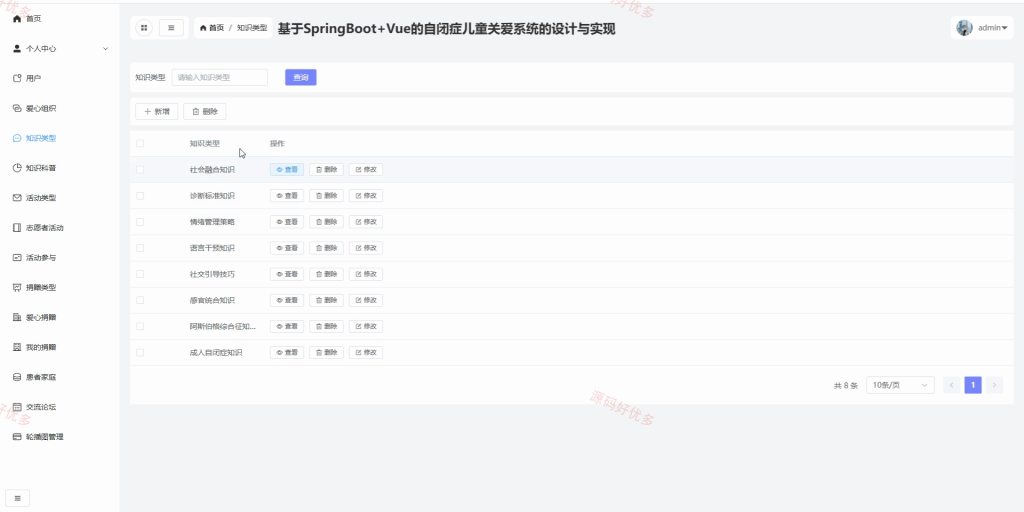
Task: Edit the 成人自闭症知识 row using 修改
Action: tap(366, 353)
